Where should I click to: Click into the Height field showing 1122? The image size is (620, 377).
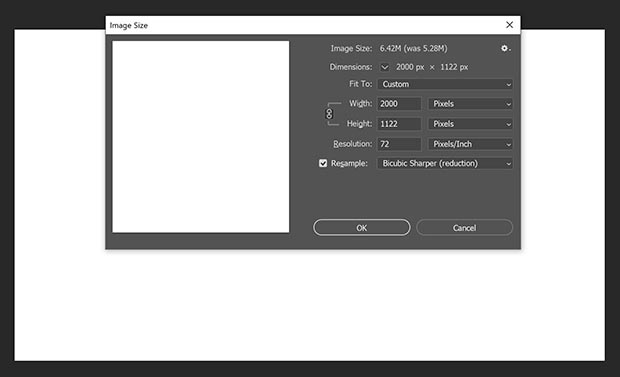(399, 124)
